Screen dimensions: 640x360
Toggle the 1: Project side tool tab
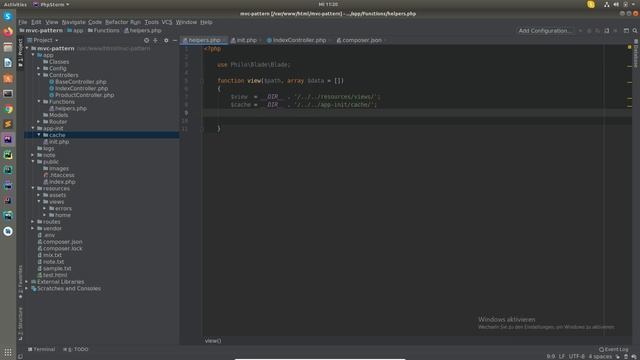coord(20,53)
